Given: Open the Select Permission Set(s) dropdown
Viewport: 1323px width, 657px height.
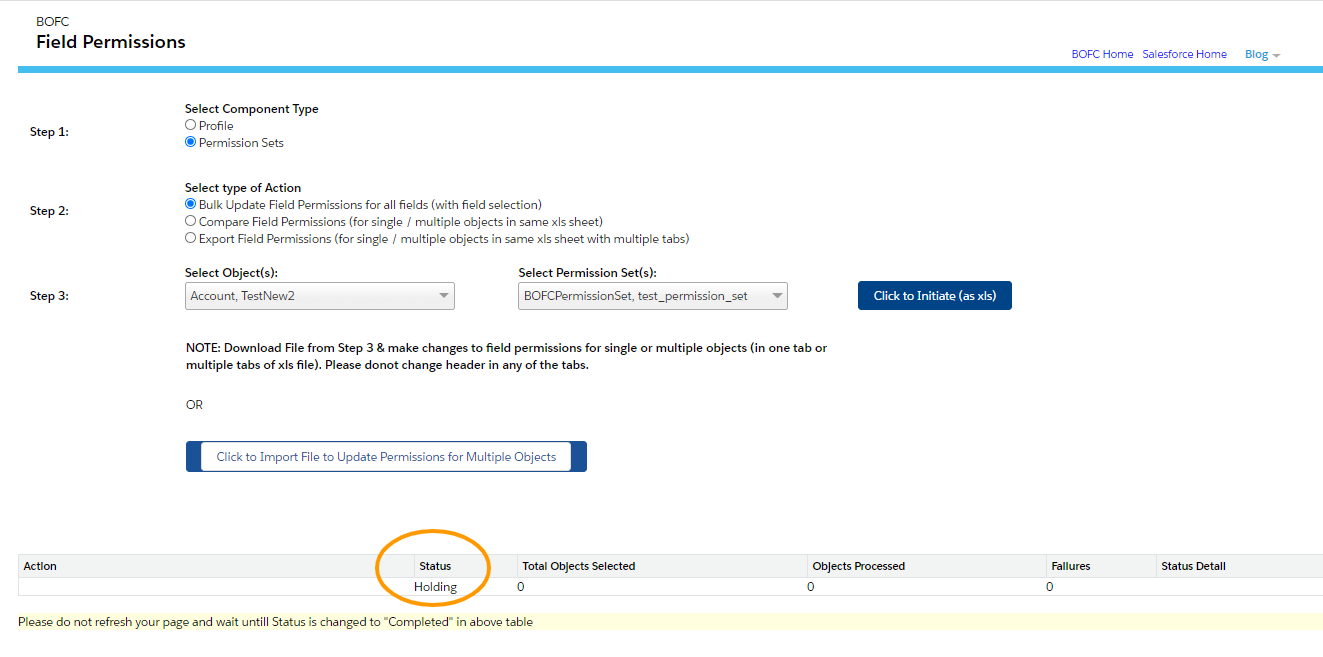Looking at the screenshot, I should pyautogui.click(x=653, y=296).
